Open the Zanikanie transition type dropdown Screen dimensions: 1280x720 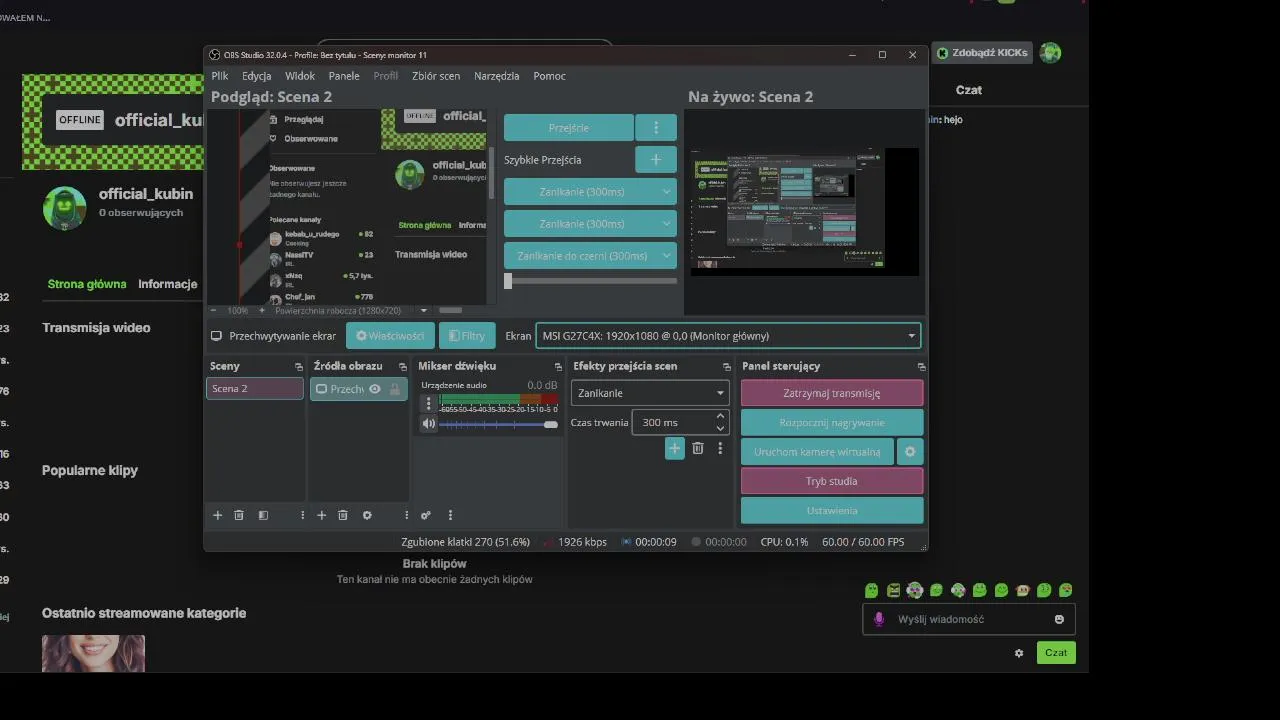click(x=650, y=393)
